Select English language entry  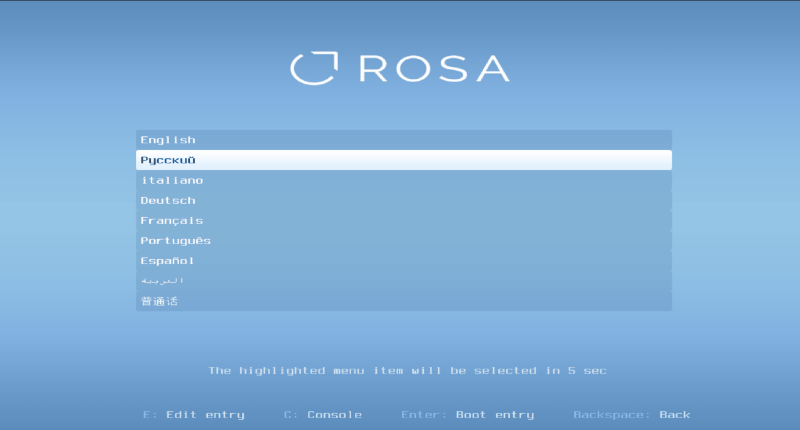click(x=404, y=140)
